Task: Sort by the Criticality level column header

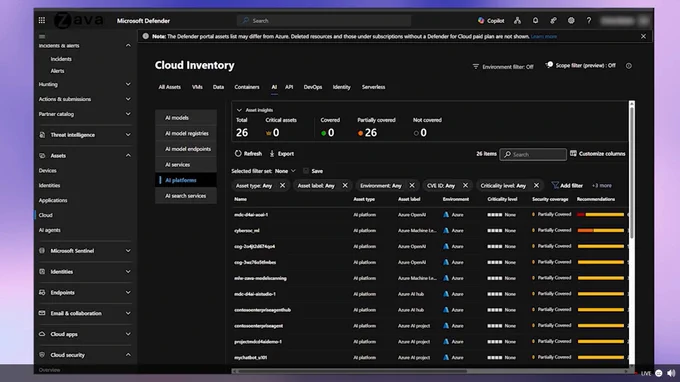Action: tap(502, 199)
